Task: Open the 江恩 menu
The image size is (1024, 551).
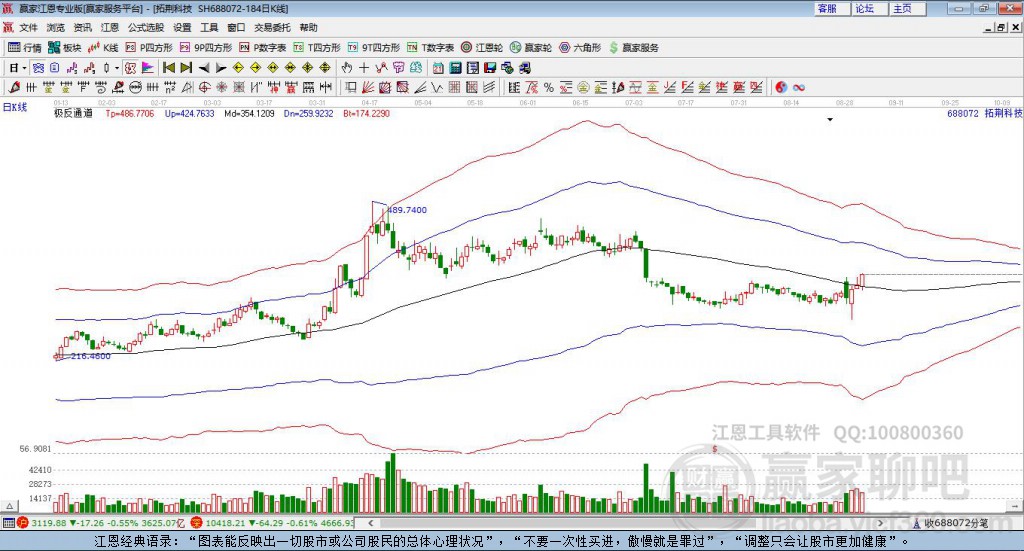Action: 110,27
